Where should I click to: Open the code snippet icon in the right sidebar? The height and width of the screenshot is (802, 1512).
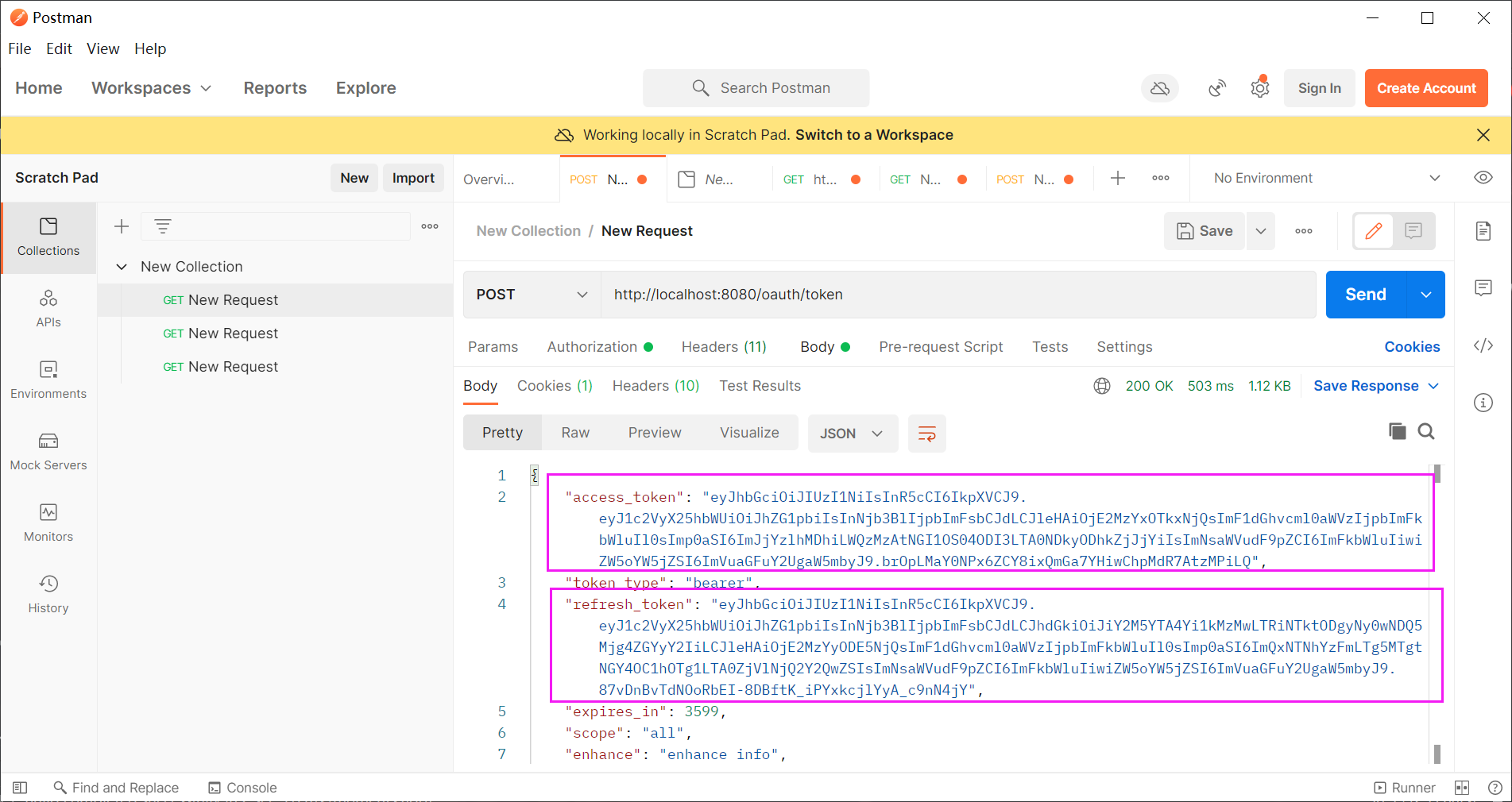1483,345
